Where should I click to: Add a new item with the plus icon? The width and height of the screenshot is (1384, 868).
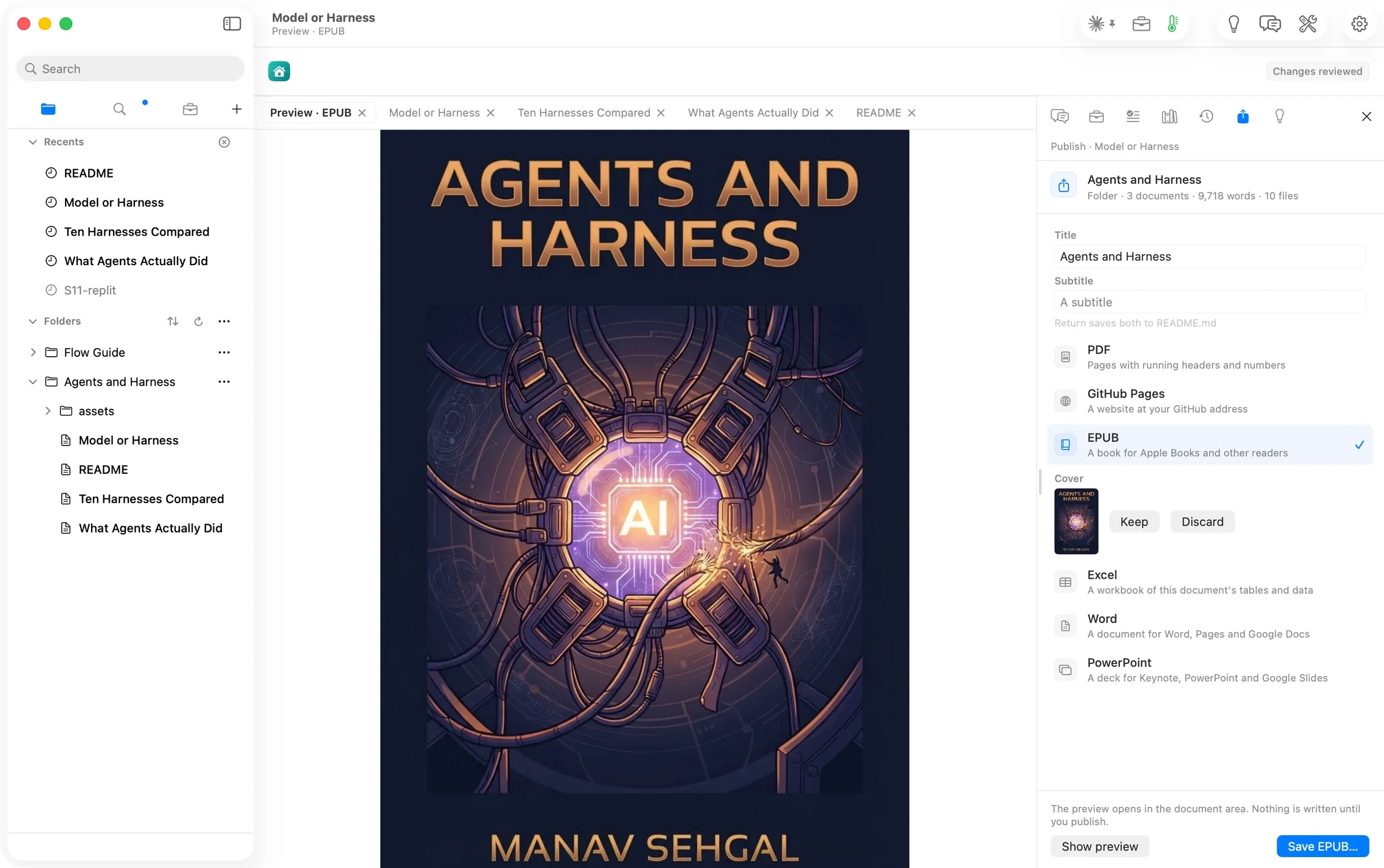coord(236,109)
